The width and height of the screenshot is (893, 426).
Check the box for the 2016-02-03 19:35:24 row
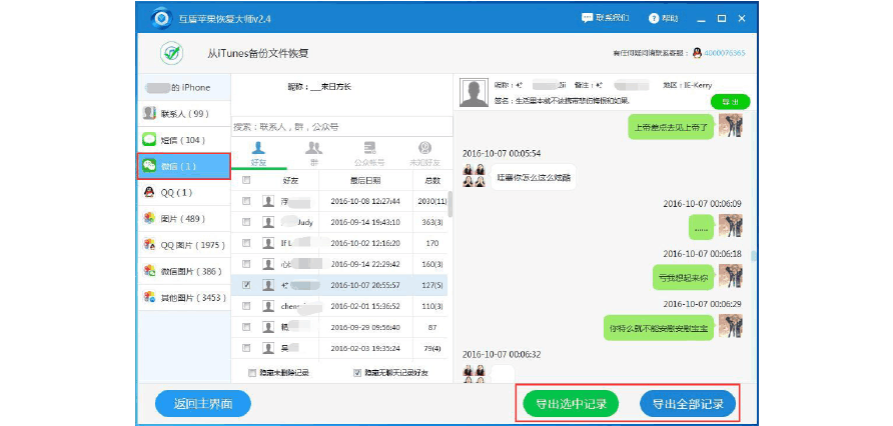(x=246, y=347)
